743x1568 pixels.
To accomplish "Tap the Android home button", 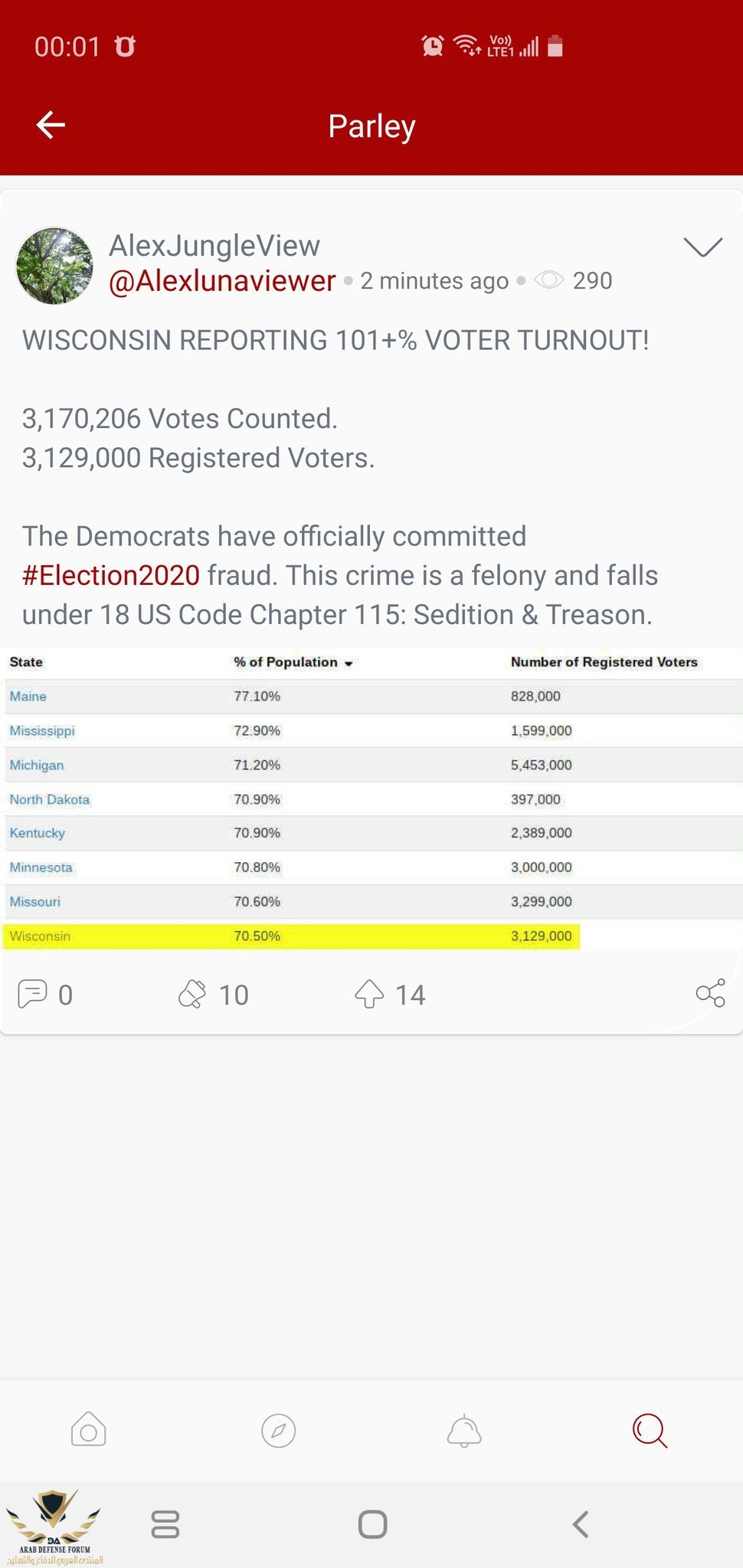I will click(x=372, y=1524).
